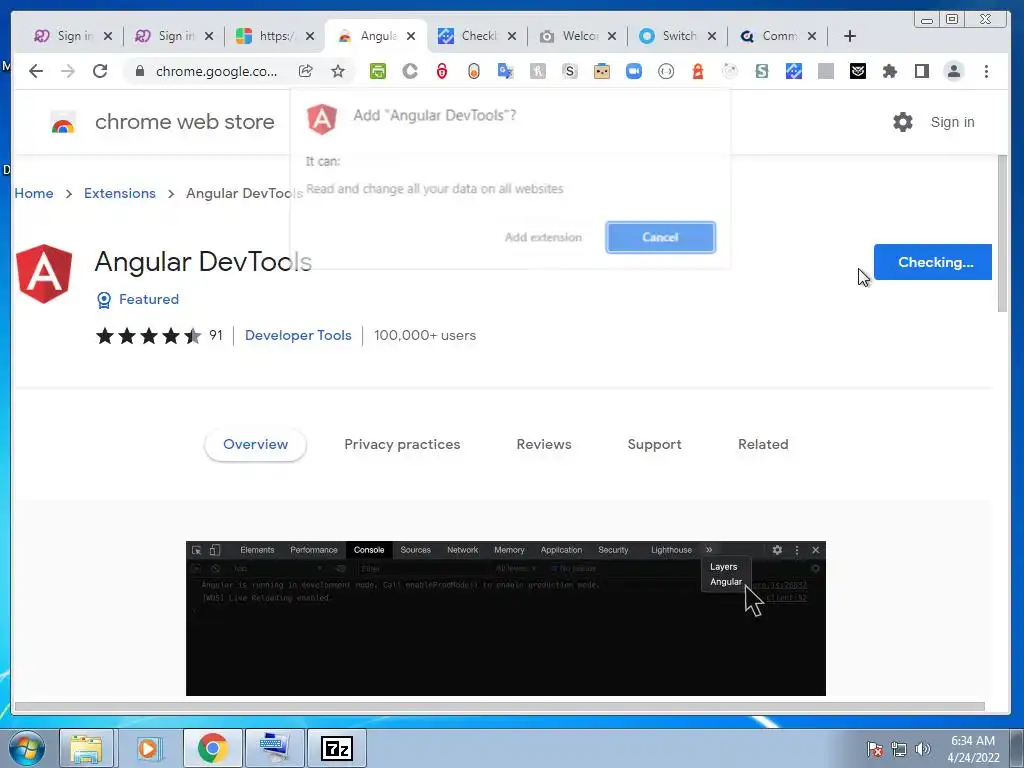The image size is (1024, 768).
Task: Switch to the Switch tab
Action: point(677,36)
